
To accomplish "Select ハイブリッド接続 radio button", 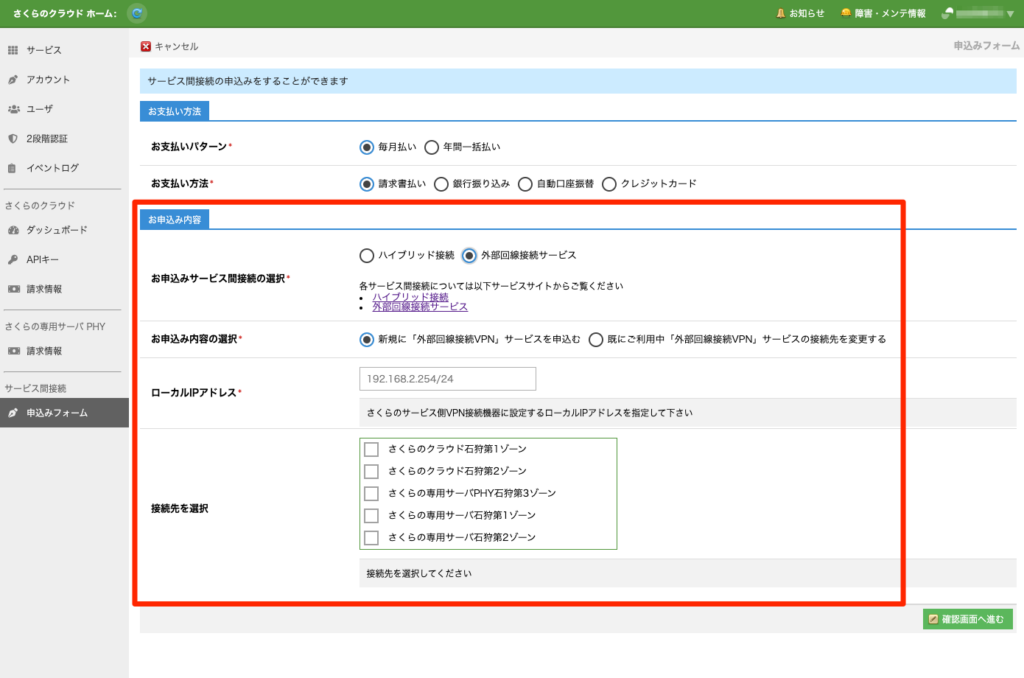I will [366, 255].
